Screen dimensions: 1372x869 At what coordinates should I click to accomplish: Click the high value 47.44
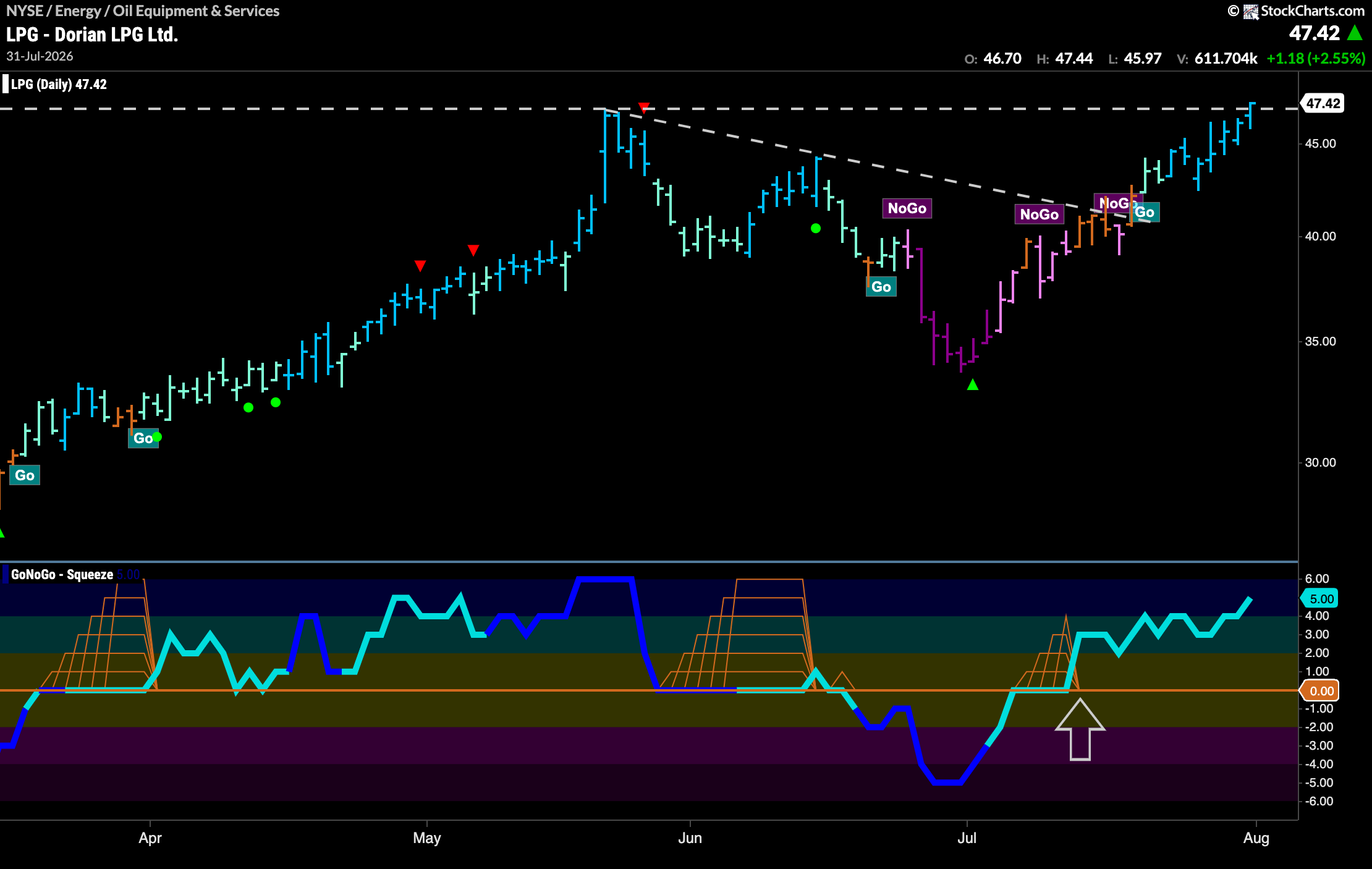(1073, 59)
